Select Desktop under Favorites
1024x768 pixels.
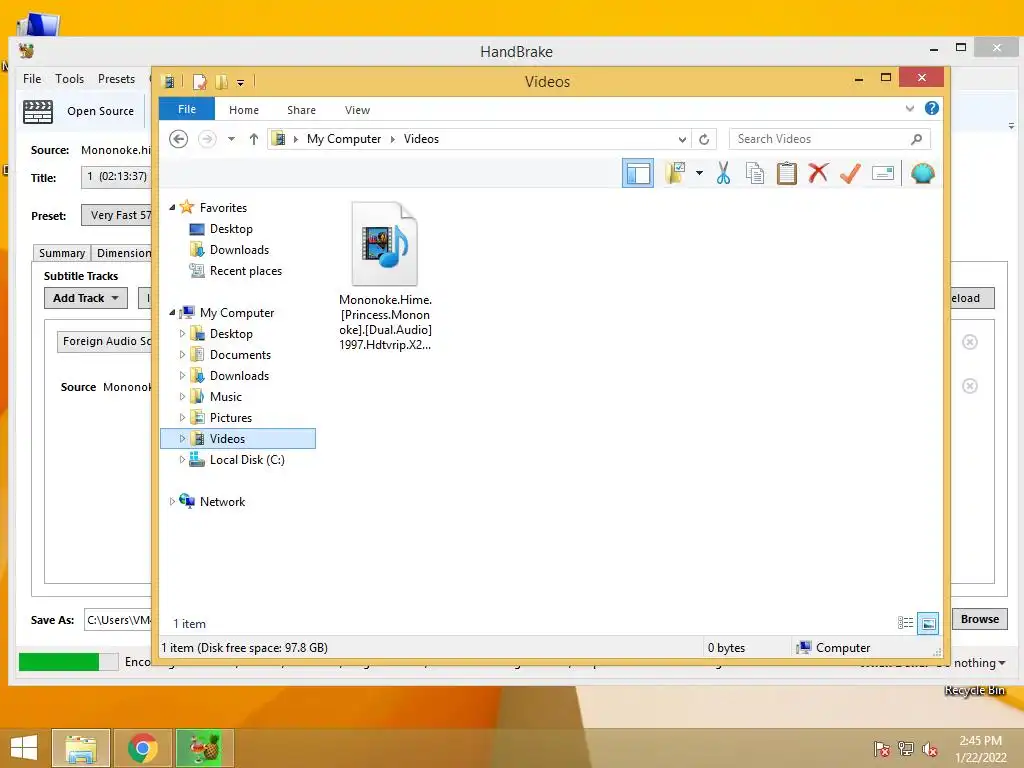231,229
